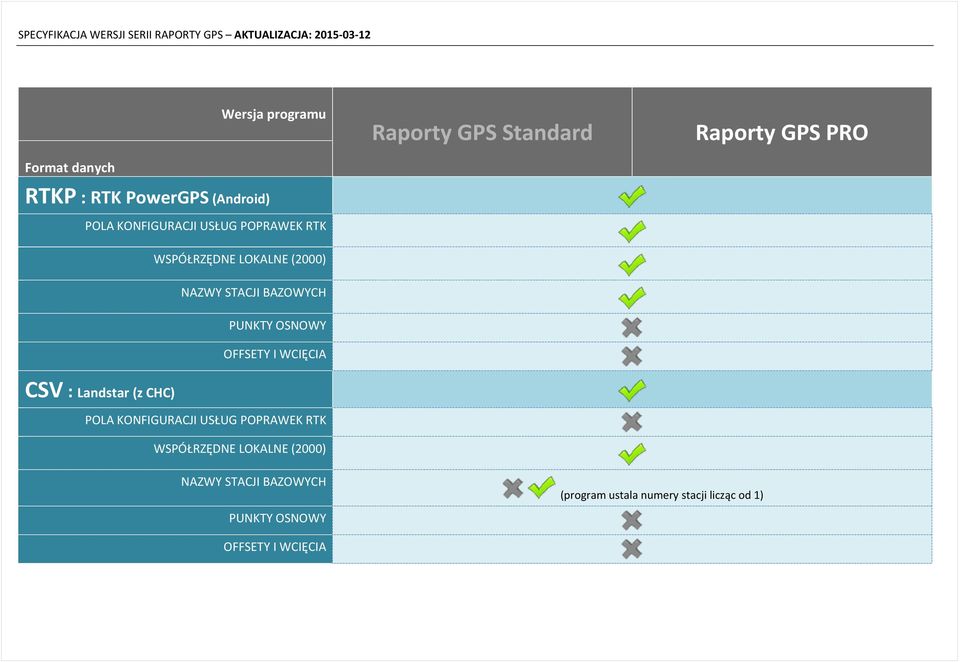Click checkmark for CSV WSPÓŁRZĘDNE LOKALNE (2000)
Screen dimensions: 960x662
(632, 453)
